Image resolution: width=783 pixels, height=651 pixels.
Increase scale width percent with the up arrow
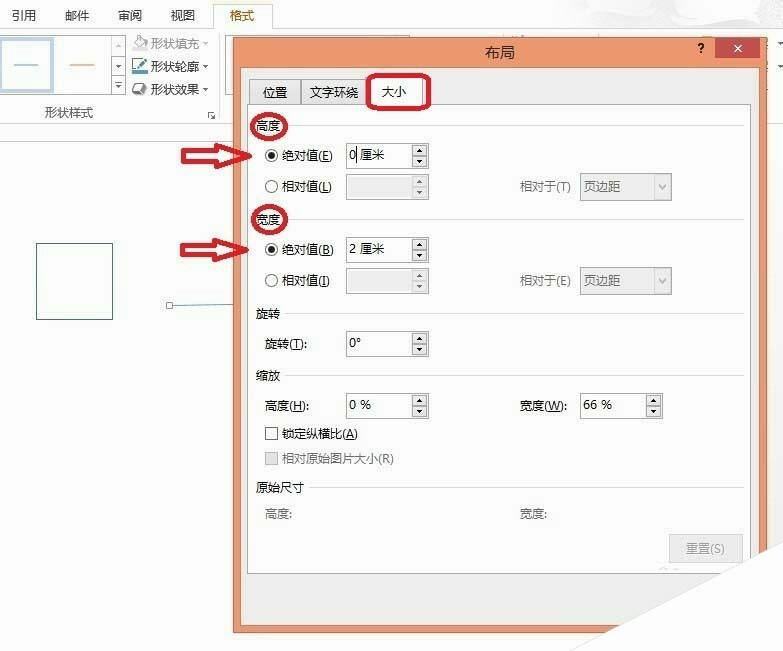654,400
